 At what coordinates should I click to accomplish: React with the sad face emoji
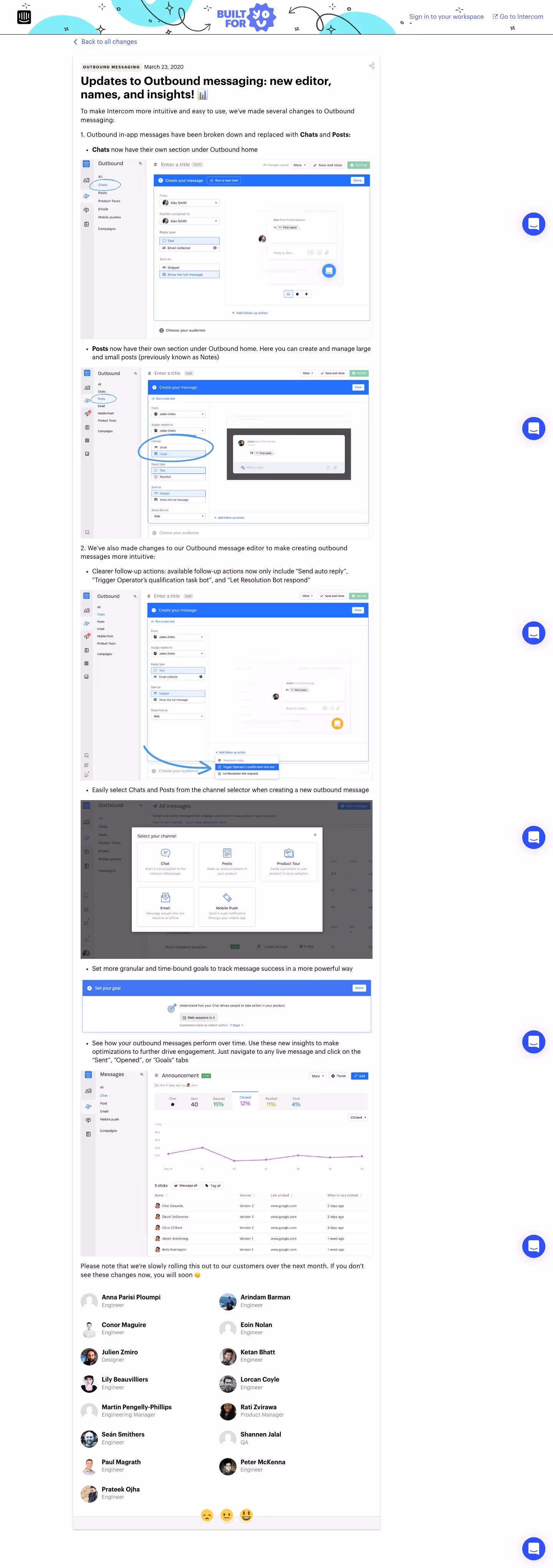coord(207,1515)
